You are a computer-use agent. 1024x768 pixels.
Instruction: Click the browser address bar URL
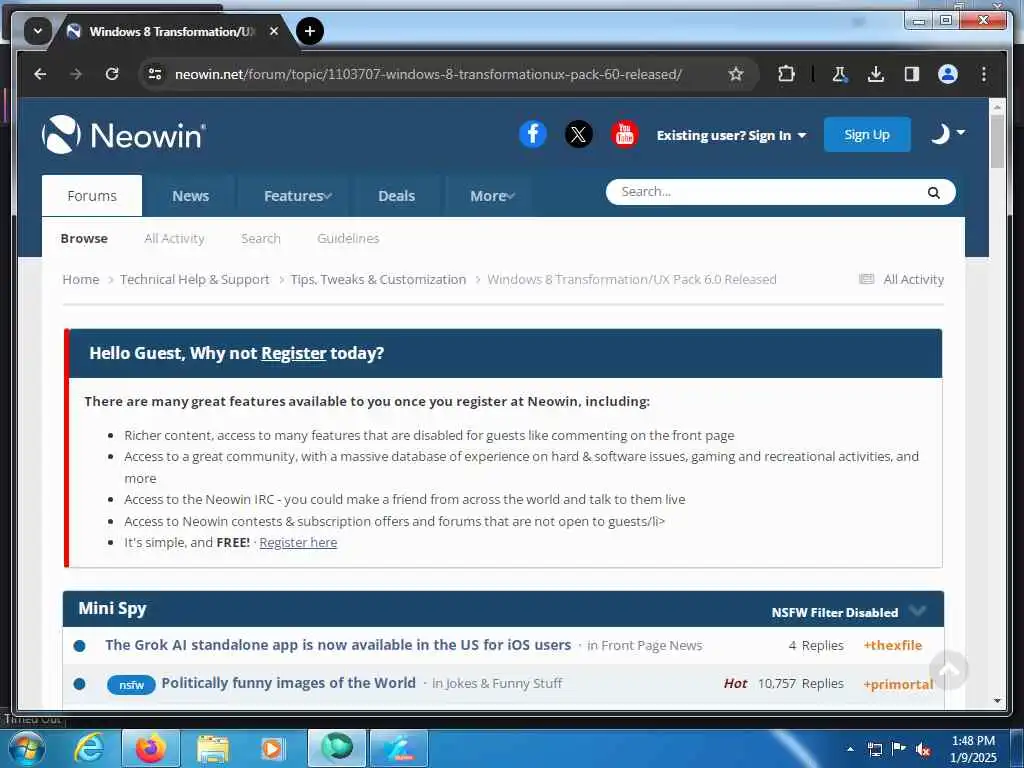click(x=428, y=74)
